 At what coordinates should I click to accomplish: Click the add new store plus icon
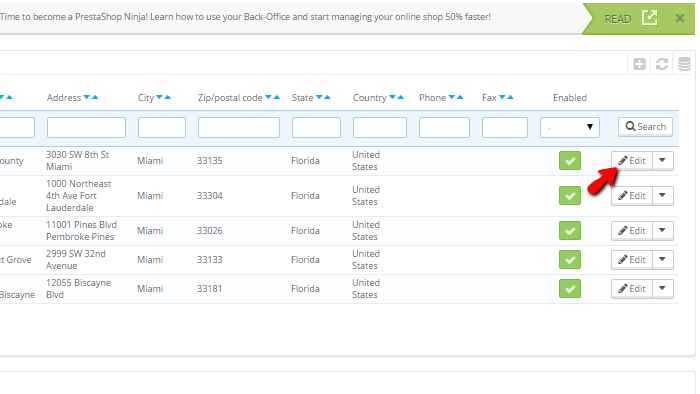click(639, 64)
